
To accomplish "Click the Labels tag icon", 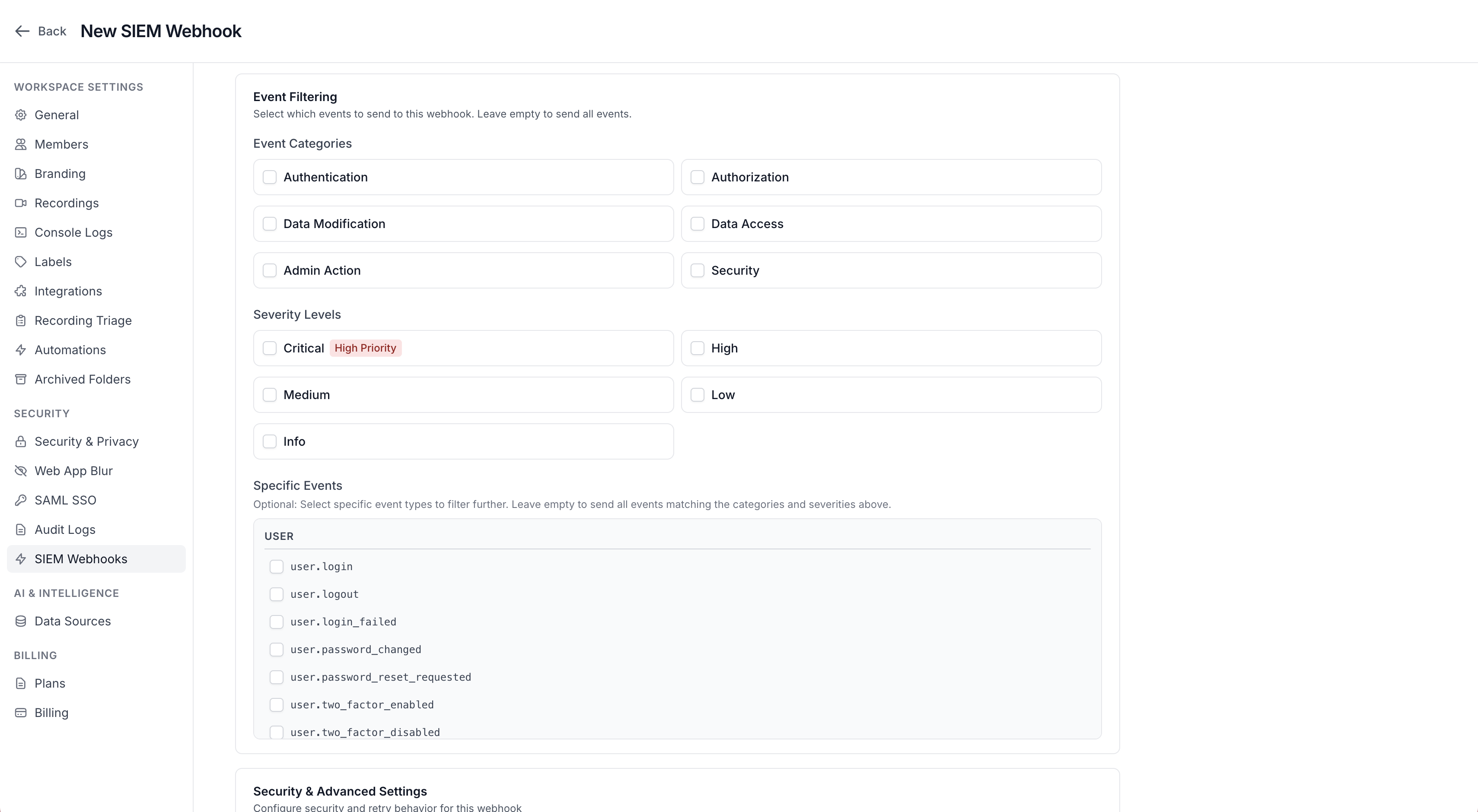I will point(21,261).
